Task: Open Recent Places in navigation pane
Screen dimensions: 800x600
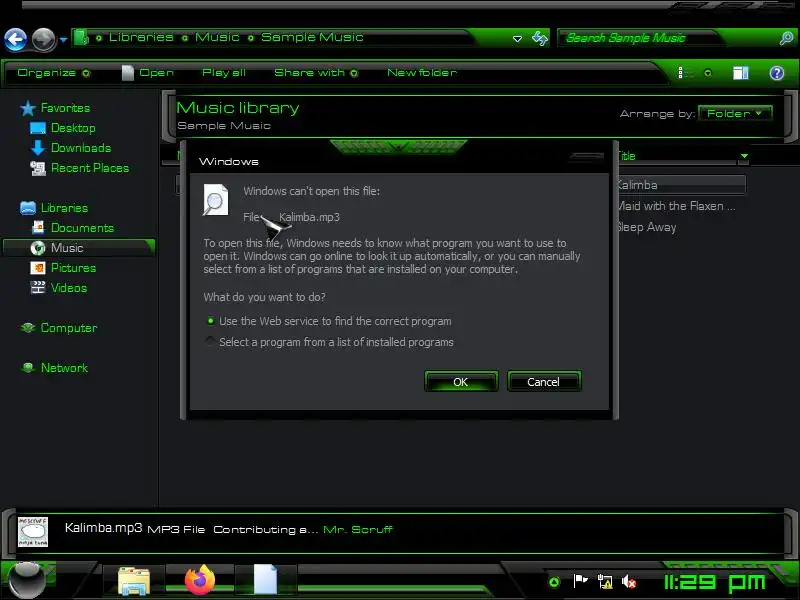Action: (90, 168)
